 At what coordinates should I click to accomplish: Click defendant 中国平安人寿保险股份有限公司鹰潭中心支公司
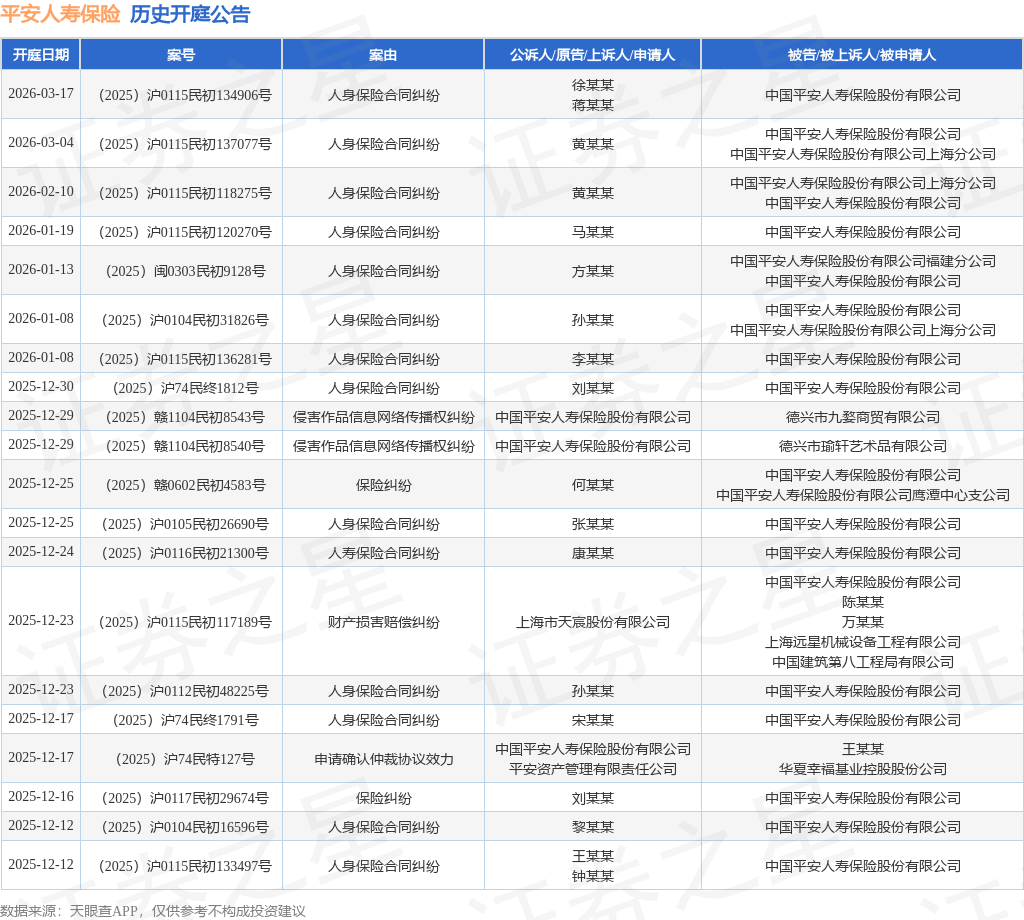862,496
